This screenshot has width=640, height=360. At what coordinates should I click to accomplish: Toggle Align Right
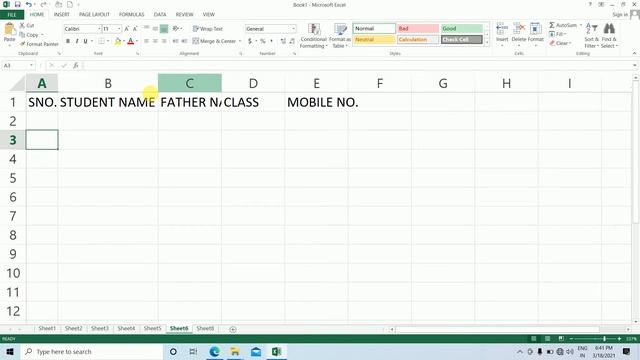[164, 41]
